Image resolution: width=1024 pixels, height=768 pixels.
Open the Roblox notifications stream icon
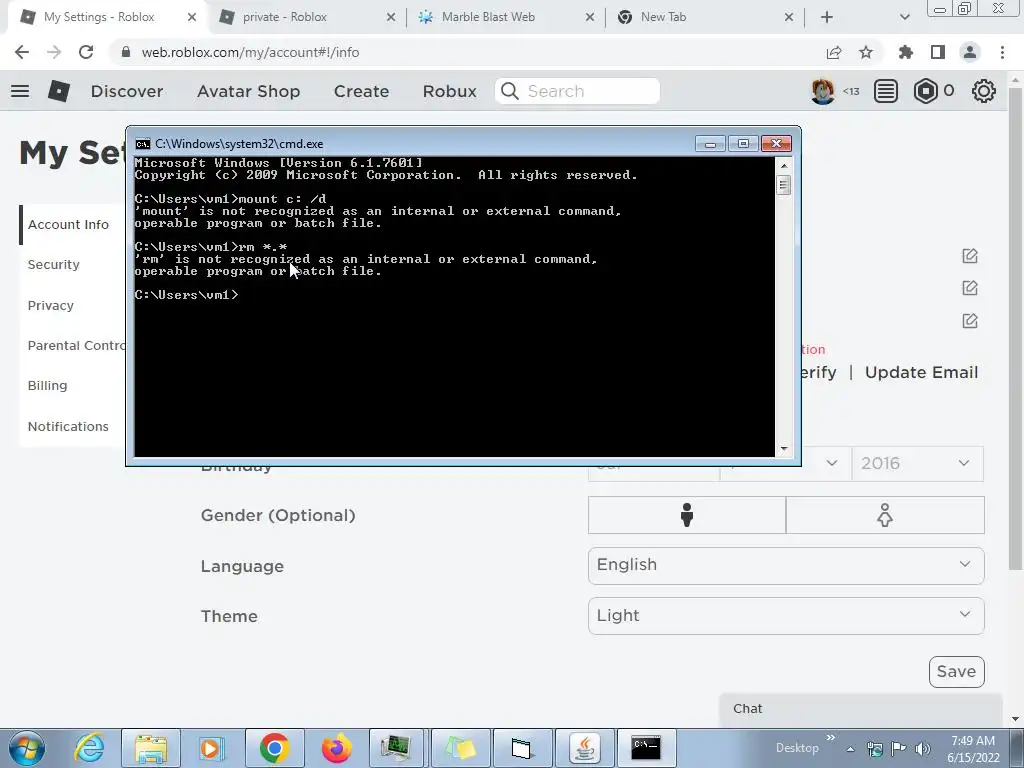886,91
